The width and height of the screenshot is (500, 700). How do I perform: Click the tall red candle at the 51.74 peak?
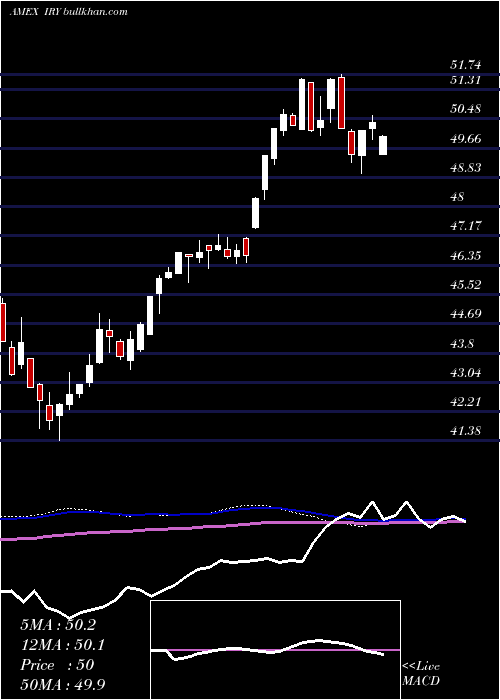[x=342, y=102]
